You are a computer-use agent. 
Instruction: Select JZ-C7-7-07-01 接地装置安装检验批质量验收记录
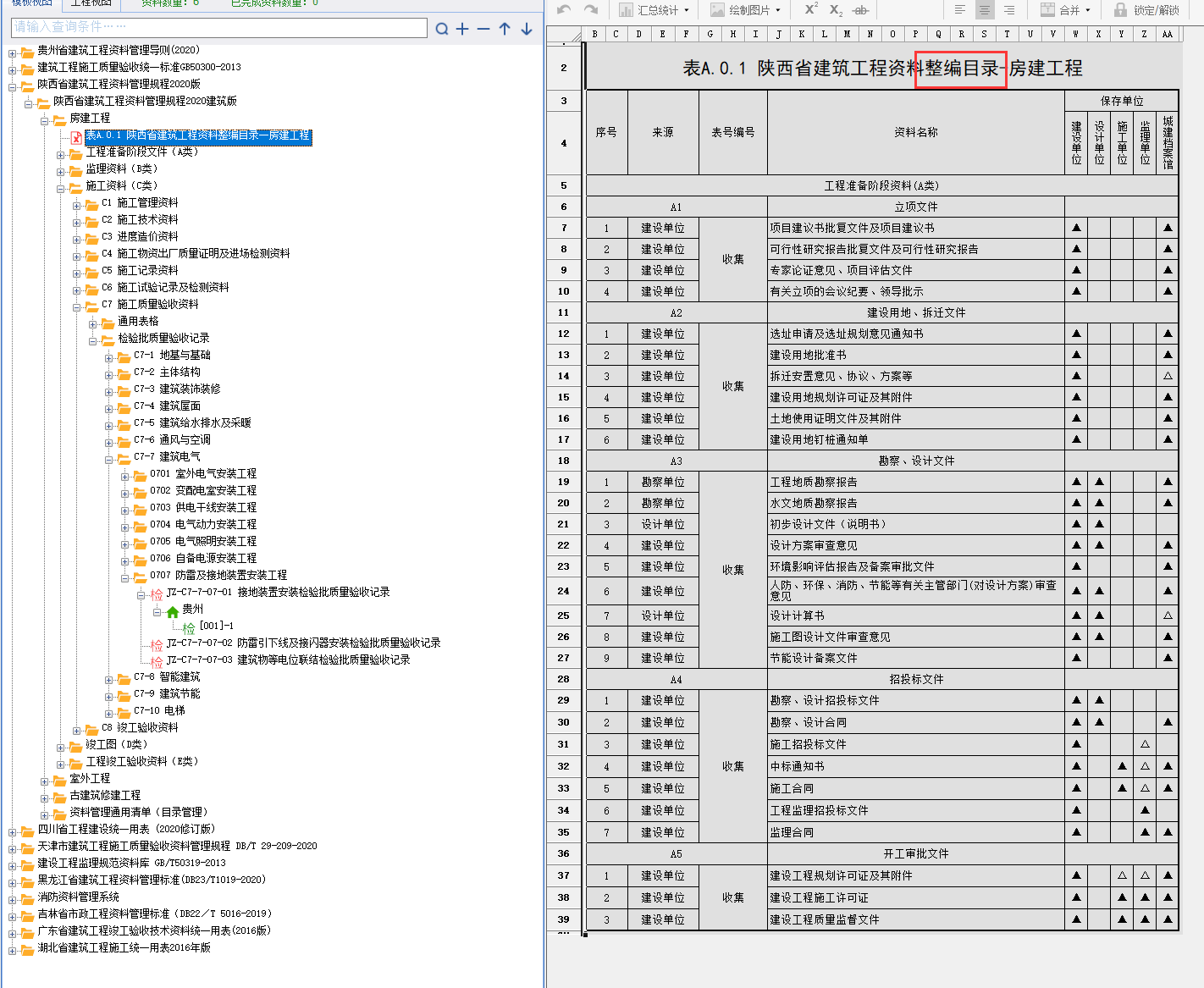[278, 592]
